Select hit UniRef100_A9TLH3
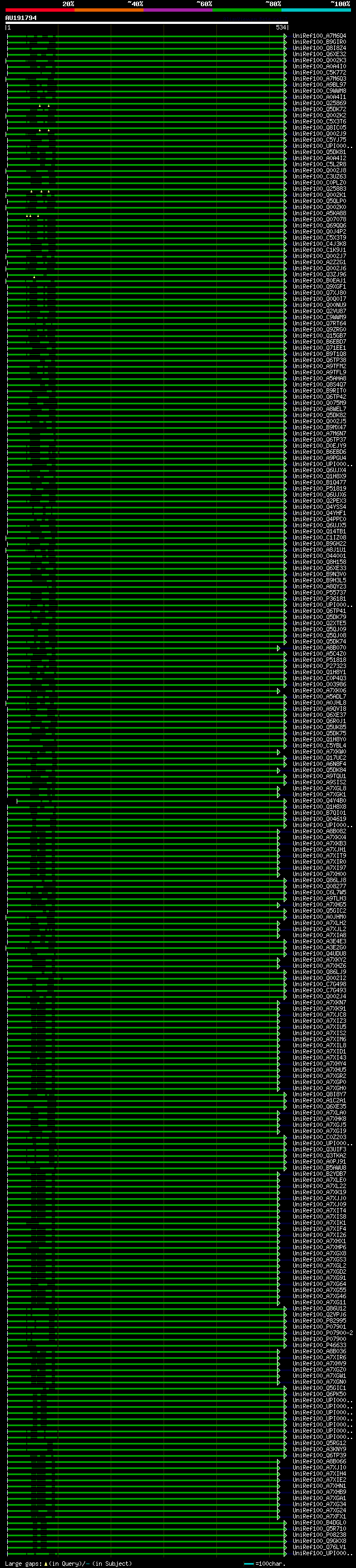This screenshot has width=356, height=1568. click(319, 898)
